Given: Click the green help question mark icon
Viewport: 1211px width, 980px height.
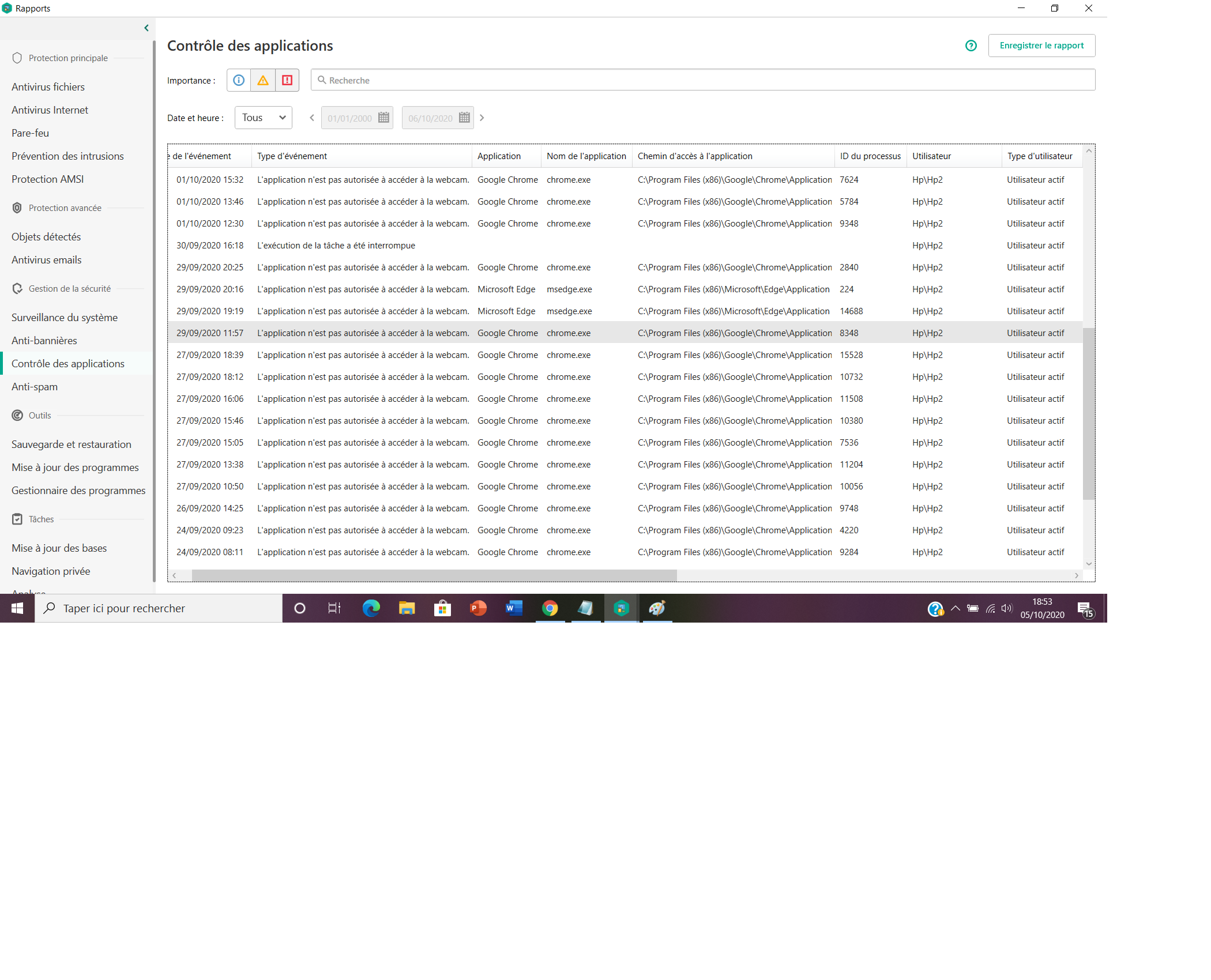Looking at the screenshot, I should coord(971,46).
